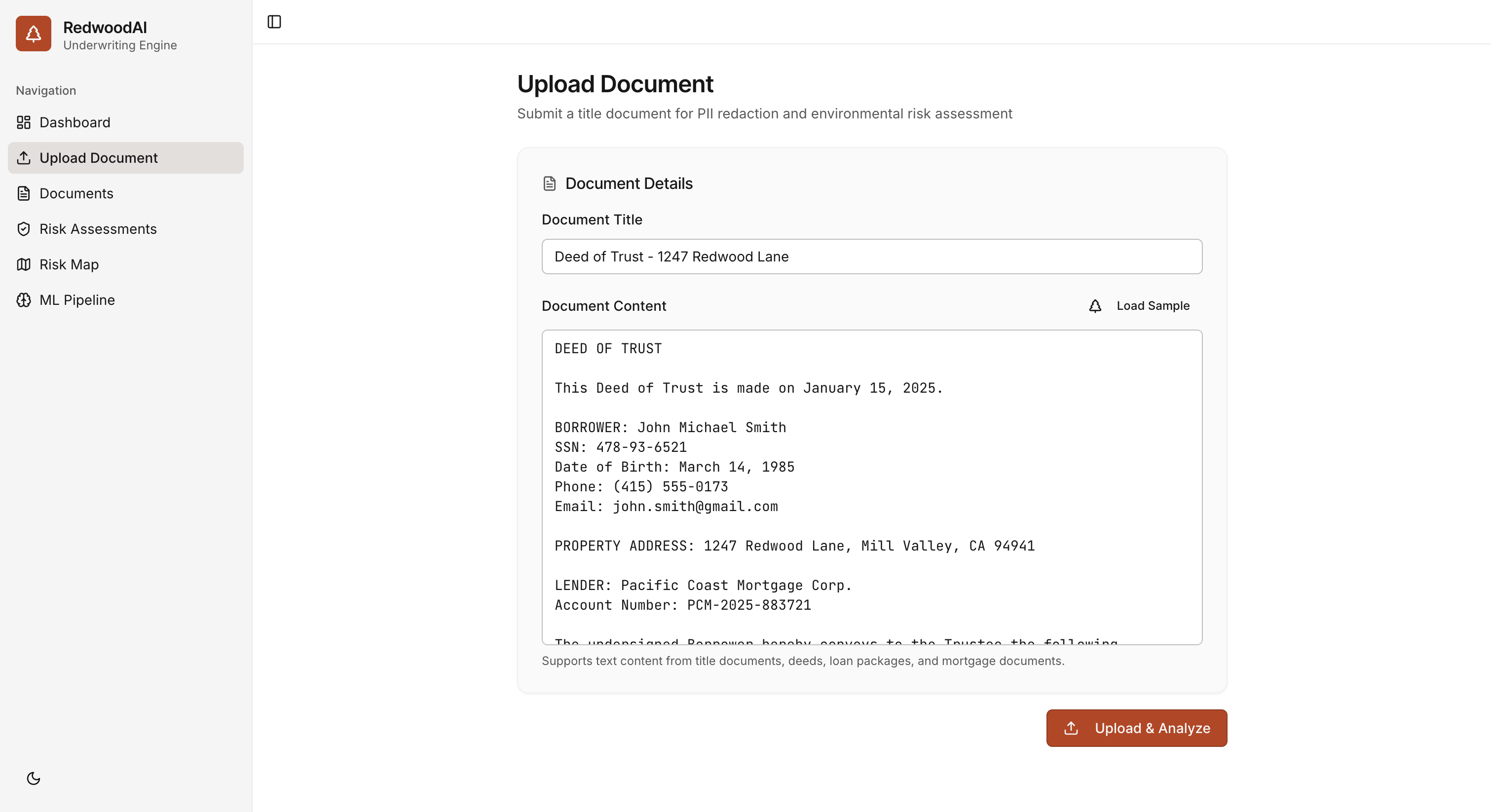Screen dimensions: 1491x812
Task: Click the Load Sample button
Action: coord(1139,305)
